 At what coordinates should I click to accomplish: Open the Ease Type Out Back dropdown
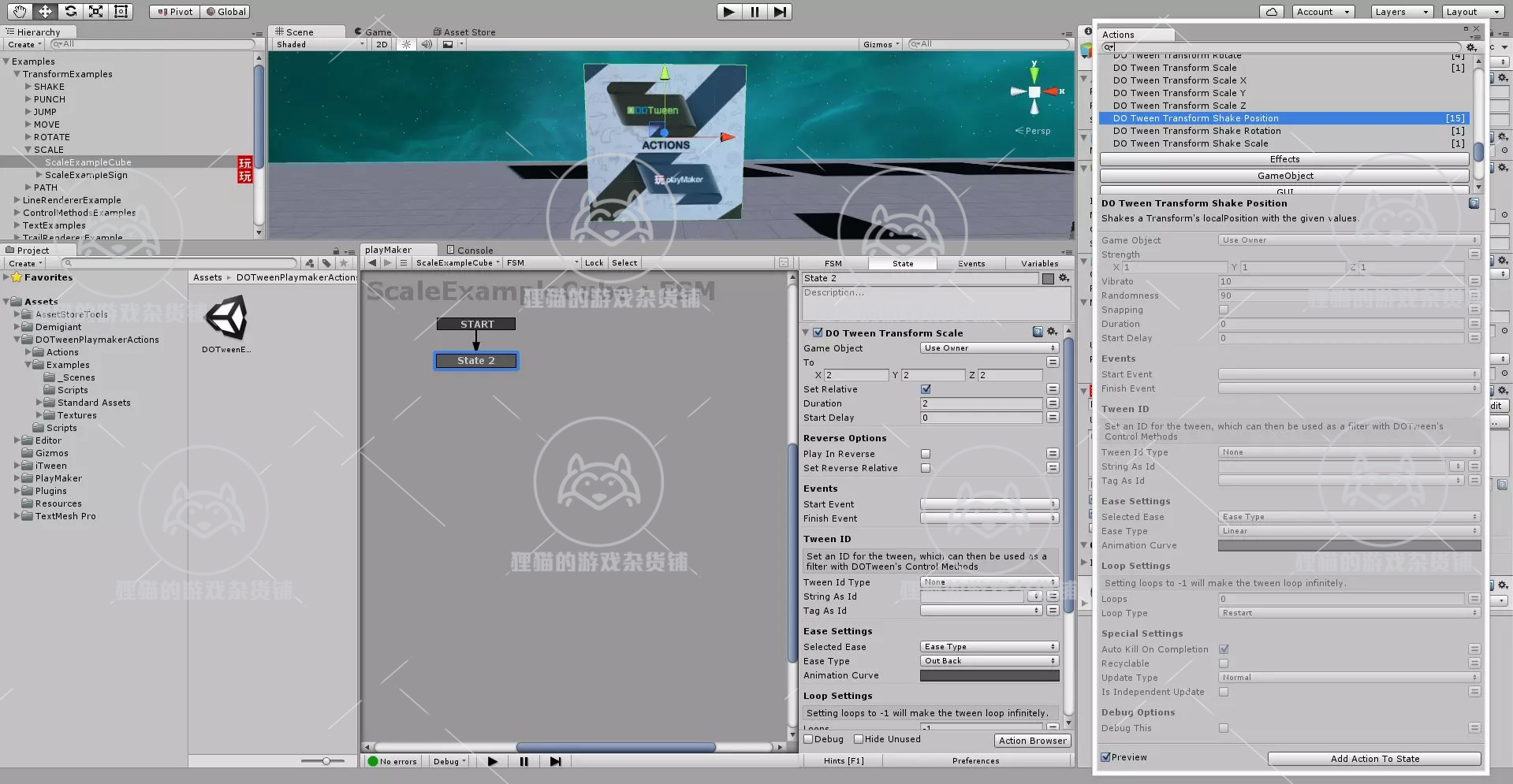coord(989,661)
